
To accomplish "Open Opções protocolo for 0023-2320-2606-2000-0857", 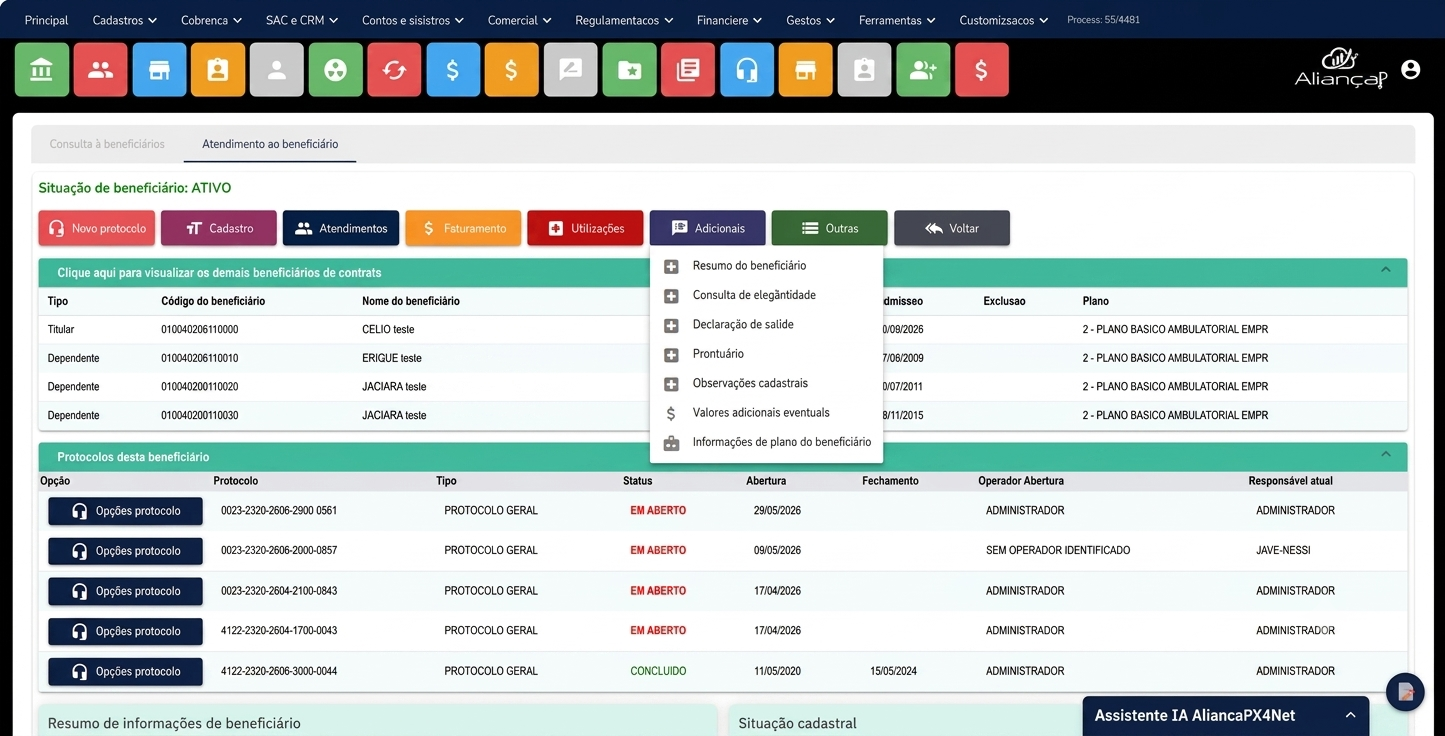I will coord(126,551).
